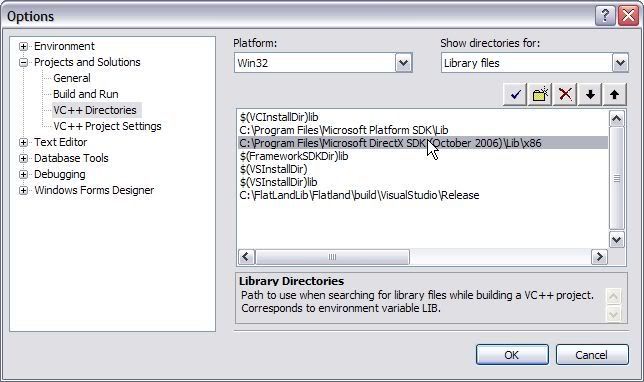644x382 pixels.
Task: Select VC++ Project Settings item
Action: (x=107, y=126)
